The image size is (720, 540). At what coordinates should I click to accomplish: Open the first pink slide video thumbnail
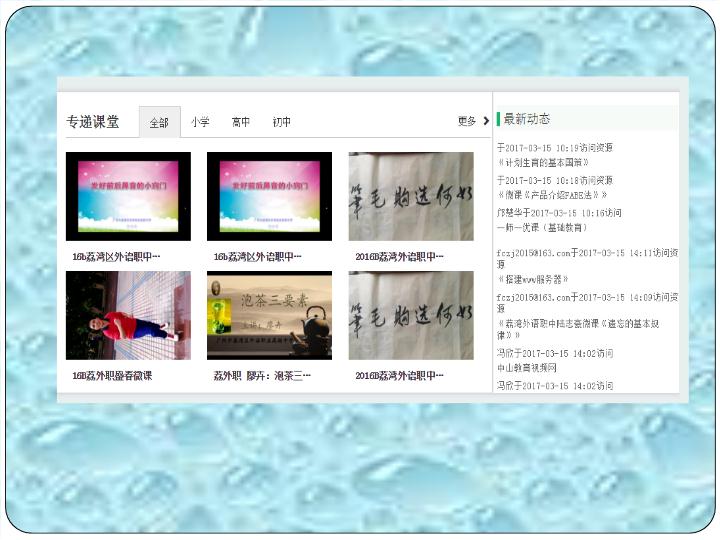pyautogui.click(x=128, y=196)
